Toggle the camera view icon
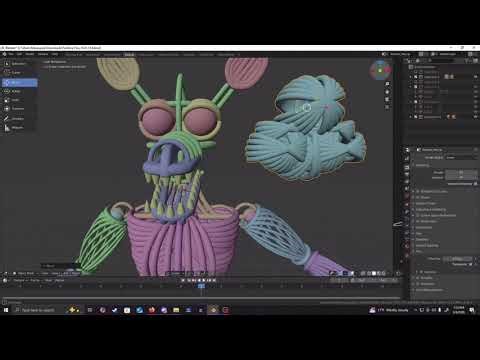The height and width of the screenshot is (360, 480). point(387,99)
